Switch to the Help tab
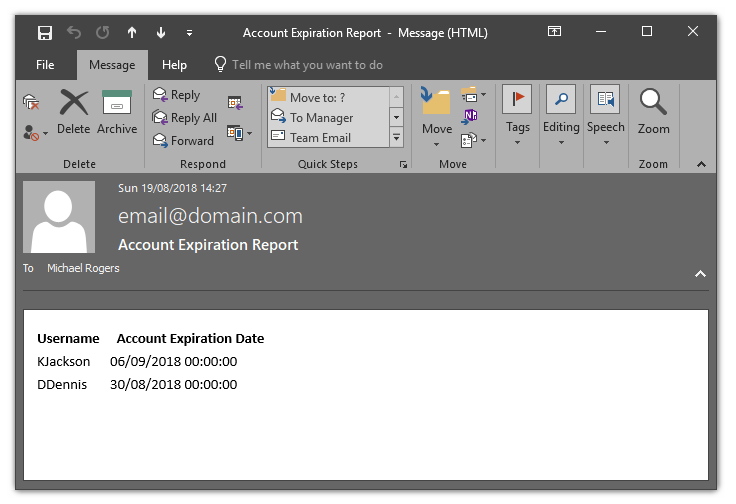The image size is (736, 504). click(x=174, y=65)
